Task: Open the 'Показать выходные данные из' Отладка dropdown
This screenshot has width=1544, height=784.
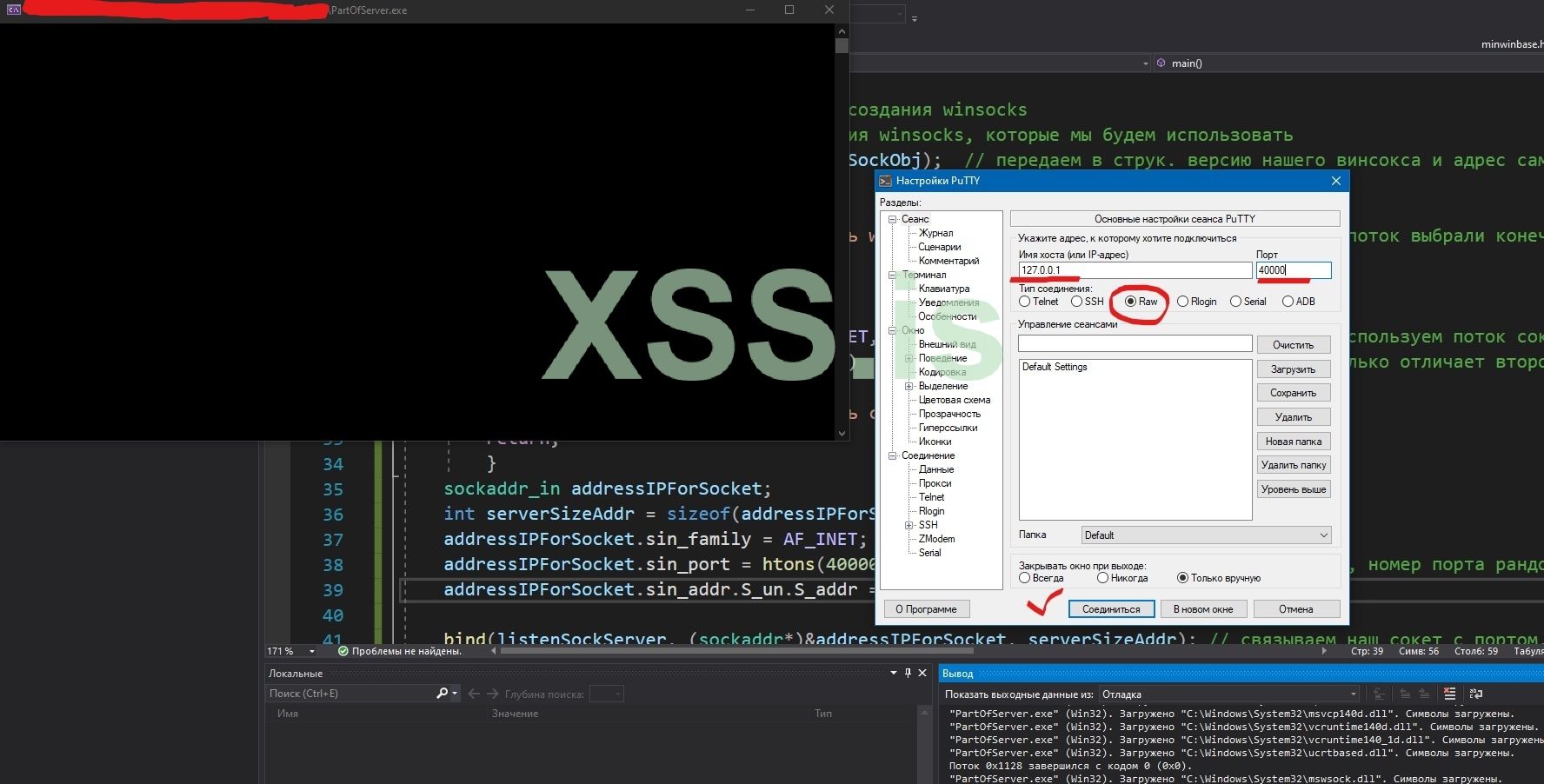Action: (1229, 694)
